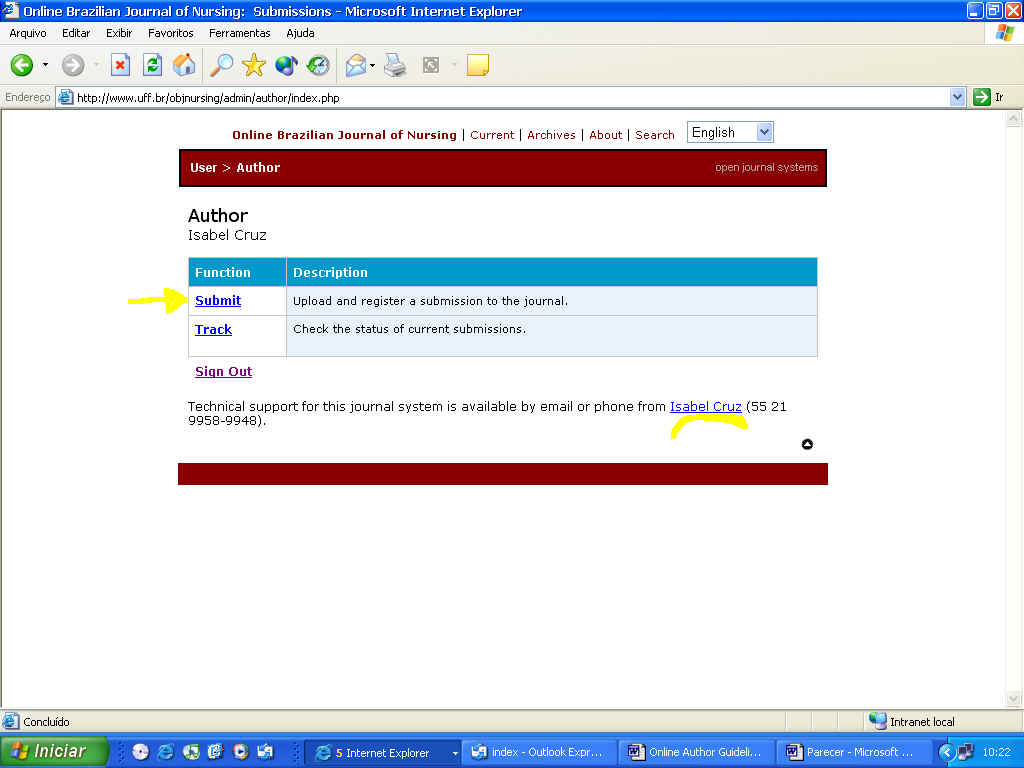Click the green Back arrow button

pyautogui.click(x=22, y=66)
